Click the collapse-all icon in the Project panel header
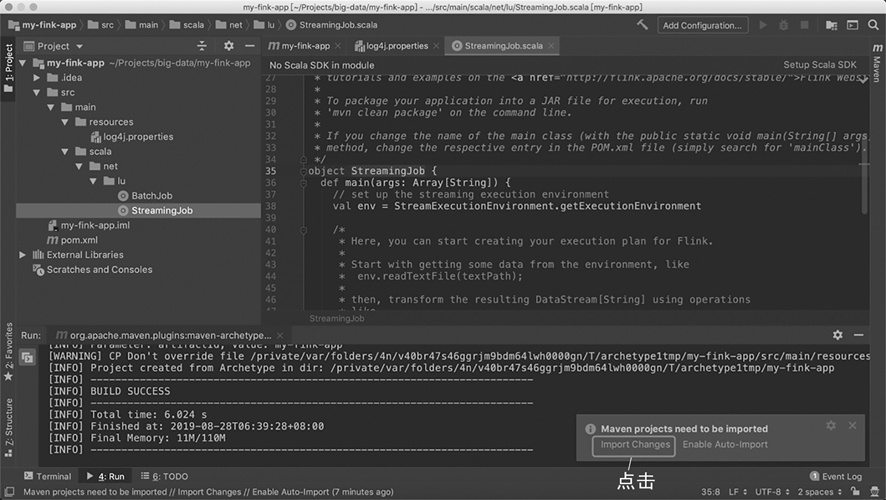 coord(202,46)
